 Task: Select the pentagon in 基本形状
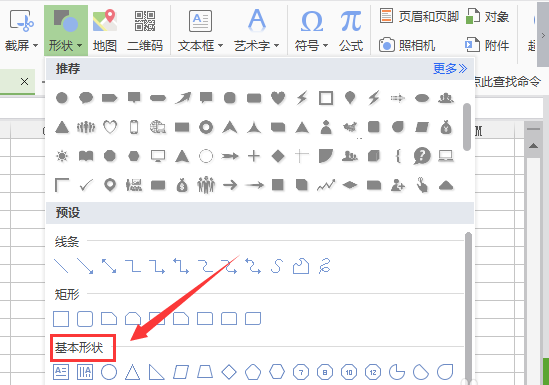click(253, 372)
